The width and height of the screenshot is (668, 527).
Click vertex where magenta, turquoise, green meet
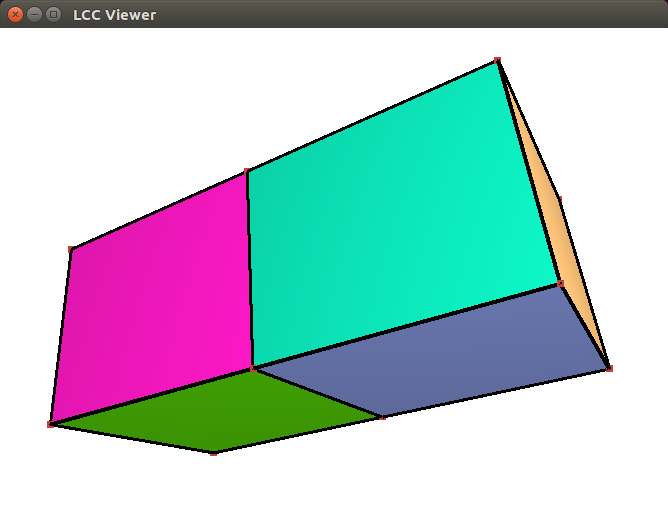[x=253, y=369]
